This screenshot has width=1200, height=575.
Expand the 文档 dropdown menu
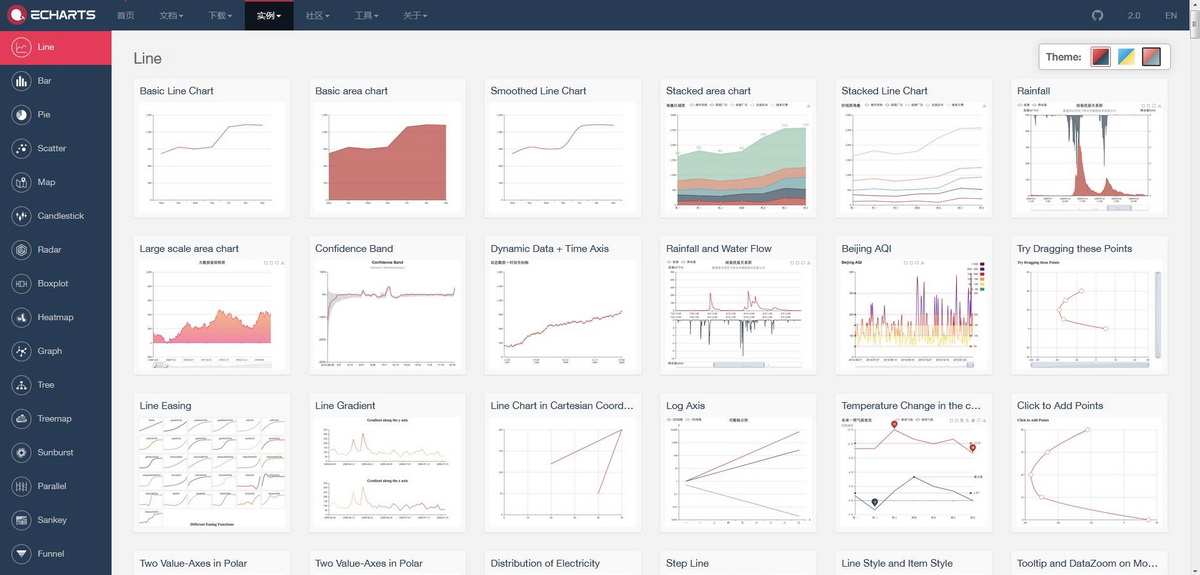coord(172,16)
